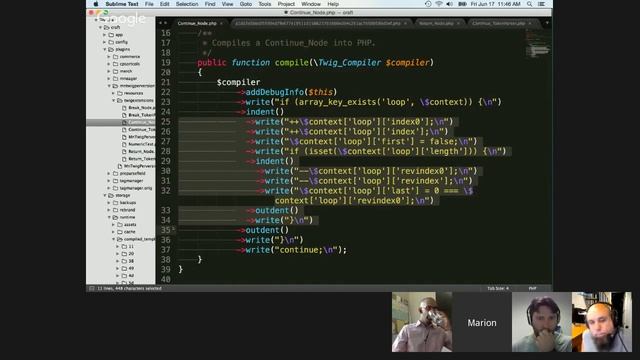Click the Time Machine clock icon in menu bar
This screenshot has width=640, height=360.
pos(428,4)
